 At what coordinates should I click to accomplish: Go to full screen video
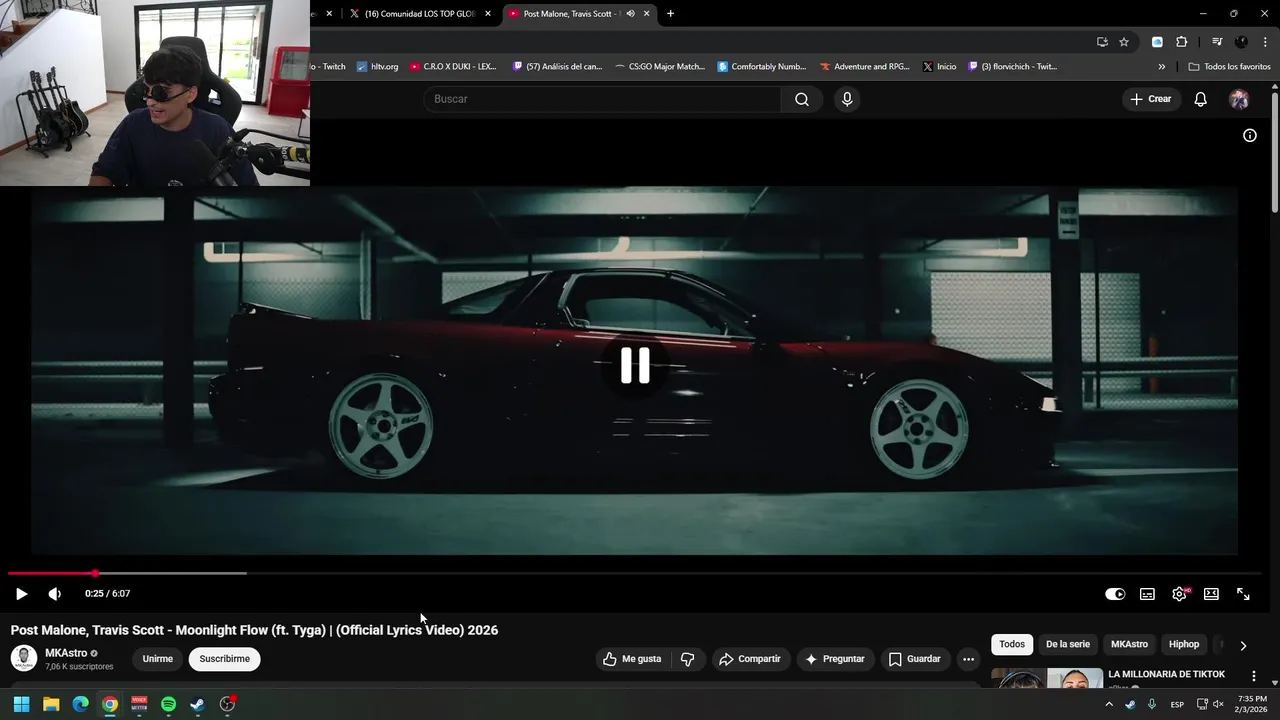[1243, 594]
